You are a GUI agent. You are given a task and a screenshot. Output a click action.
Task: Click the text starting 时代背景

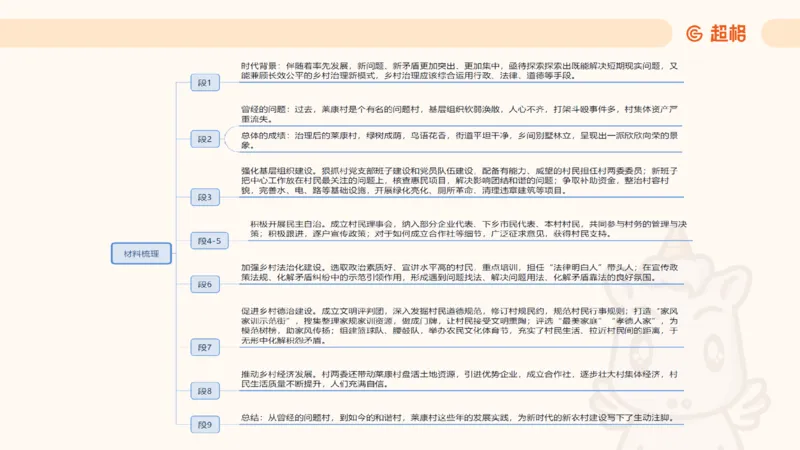coord(460,71)
